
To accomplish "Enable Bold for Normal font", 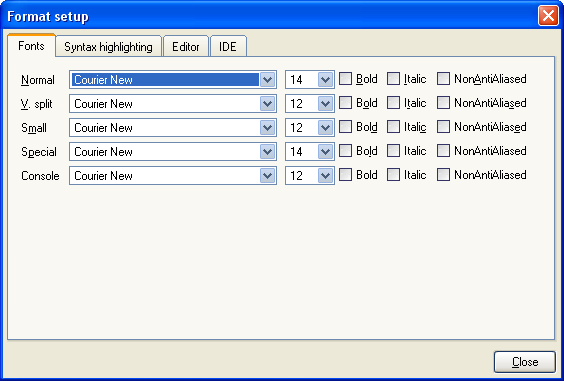I will pyautogui.click(x=345, y=78).
